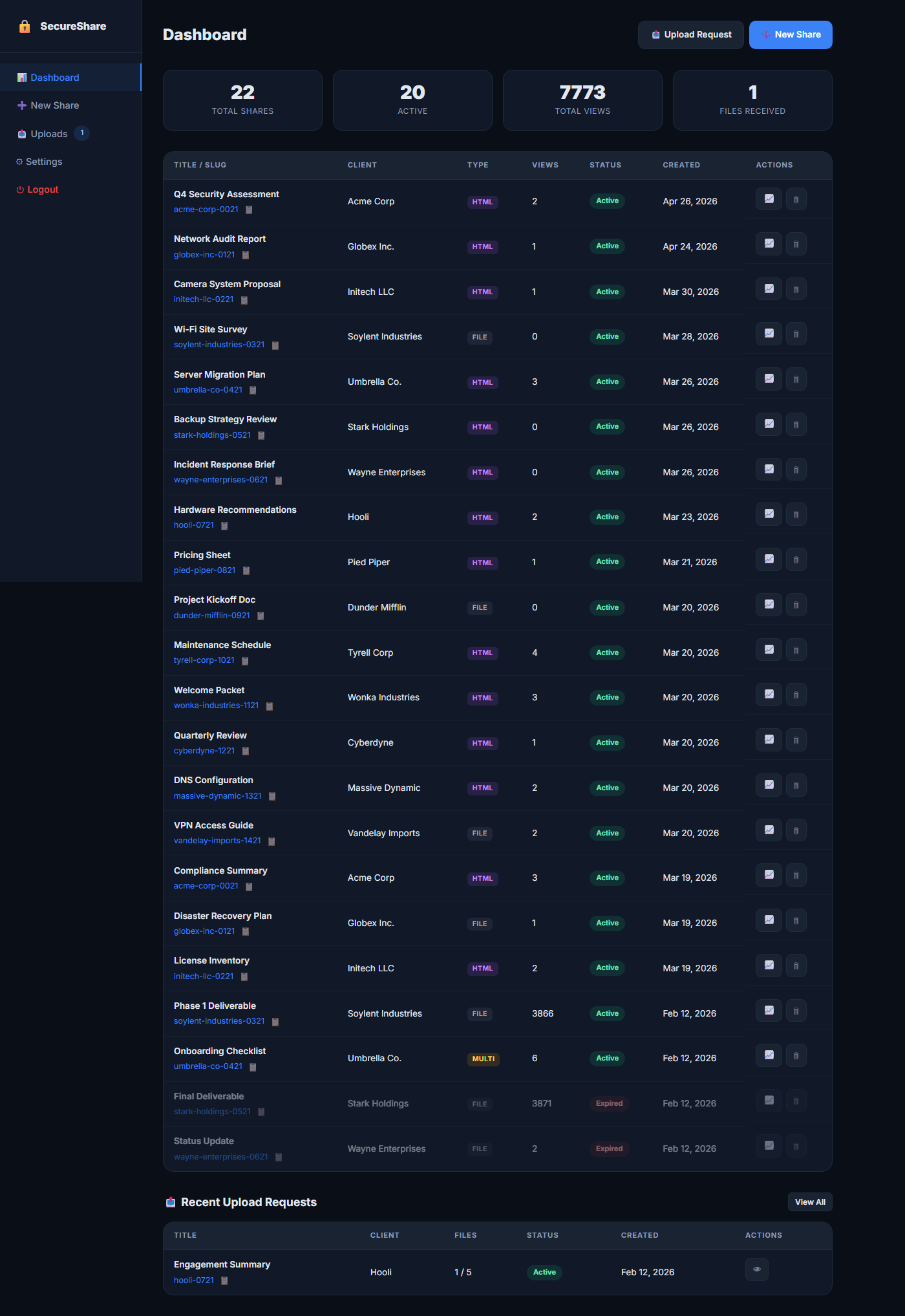This screenshot has height=1316, width=905.
Task: Open analytics for Compliance Summary
Action: pos(769,875)
